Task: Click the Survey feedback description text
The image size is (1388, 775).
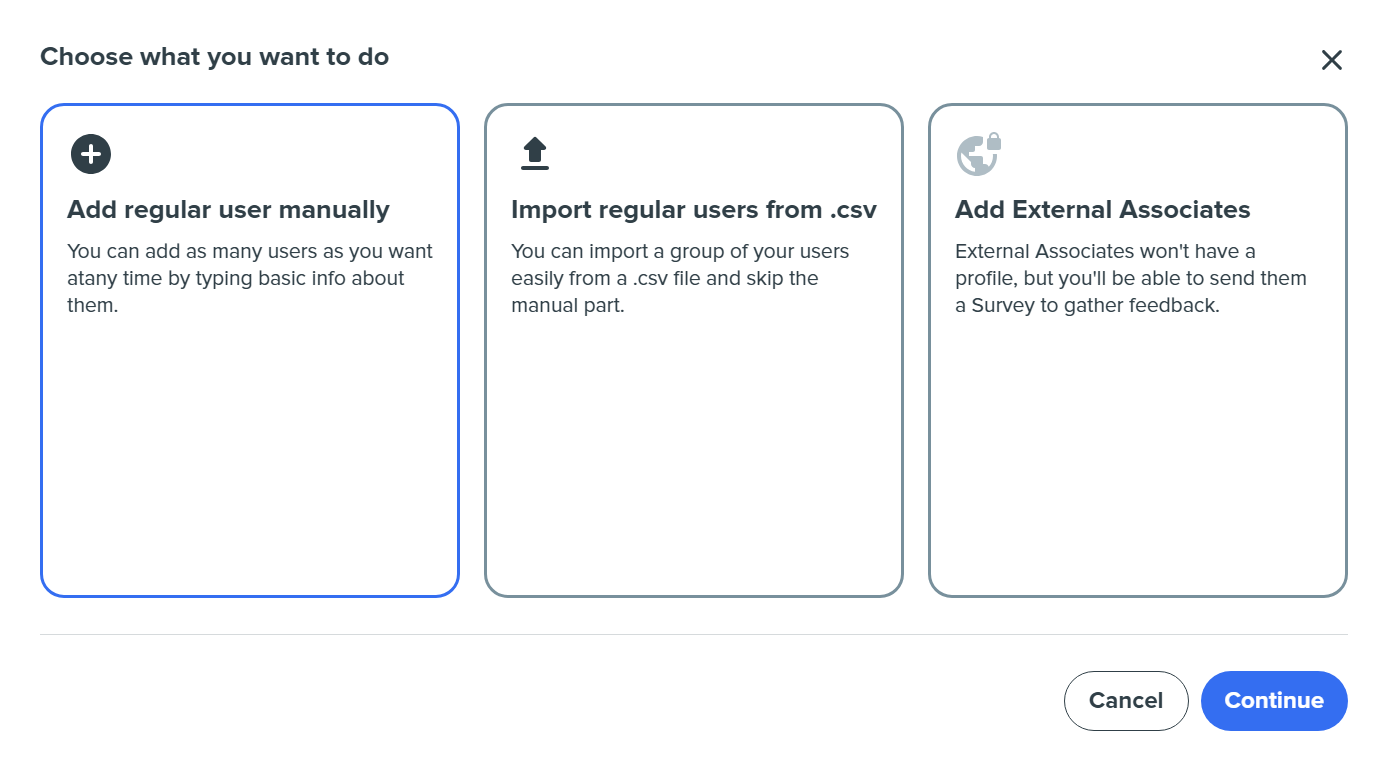Action: point(1131,278)
